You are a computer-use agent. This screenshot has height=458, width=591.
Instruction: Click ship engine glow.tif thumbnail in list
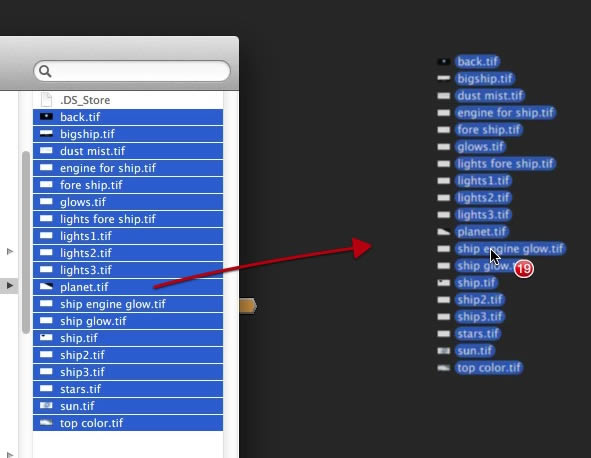[46, 303]
